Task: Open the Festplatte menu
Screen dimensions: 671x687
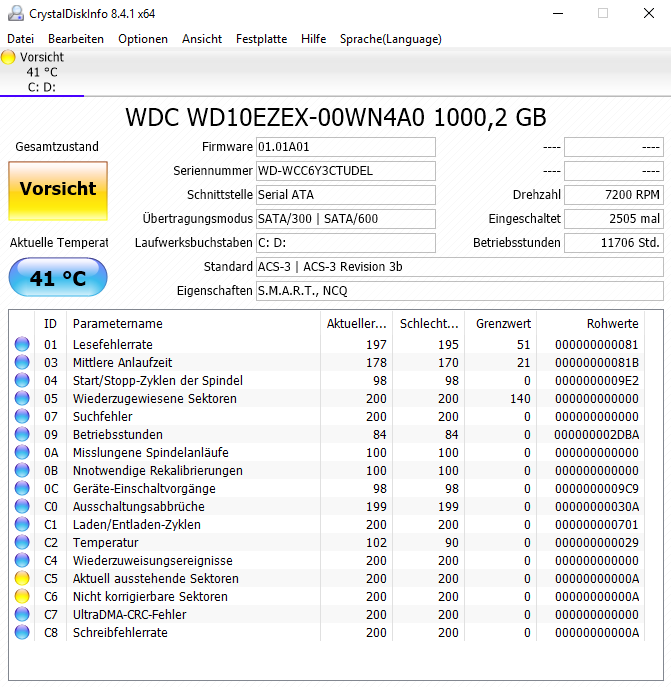Action: click(x=261, y=39)
